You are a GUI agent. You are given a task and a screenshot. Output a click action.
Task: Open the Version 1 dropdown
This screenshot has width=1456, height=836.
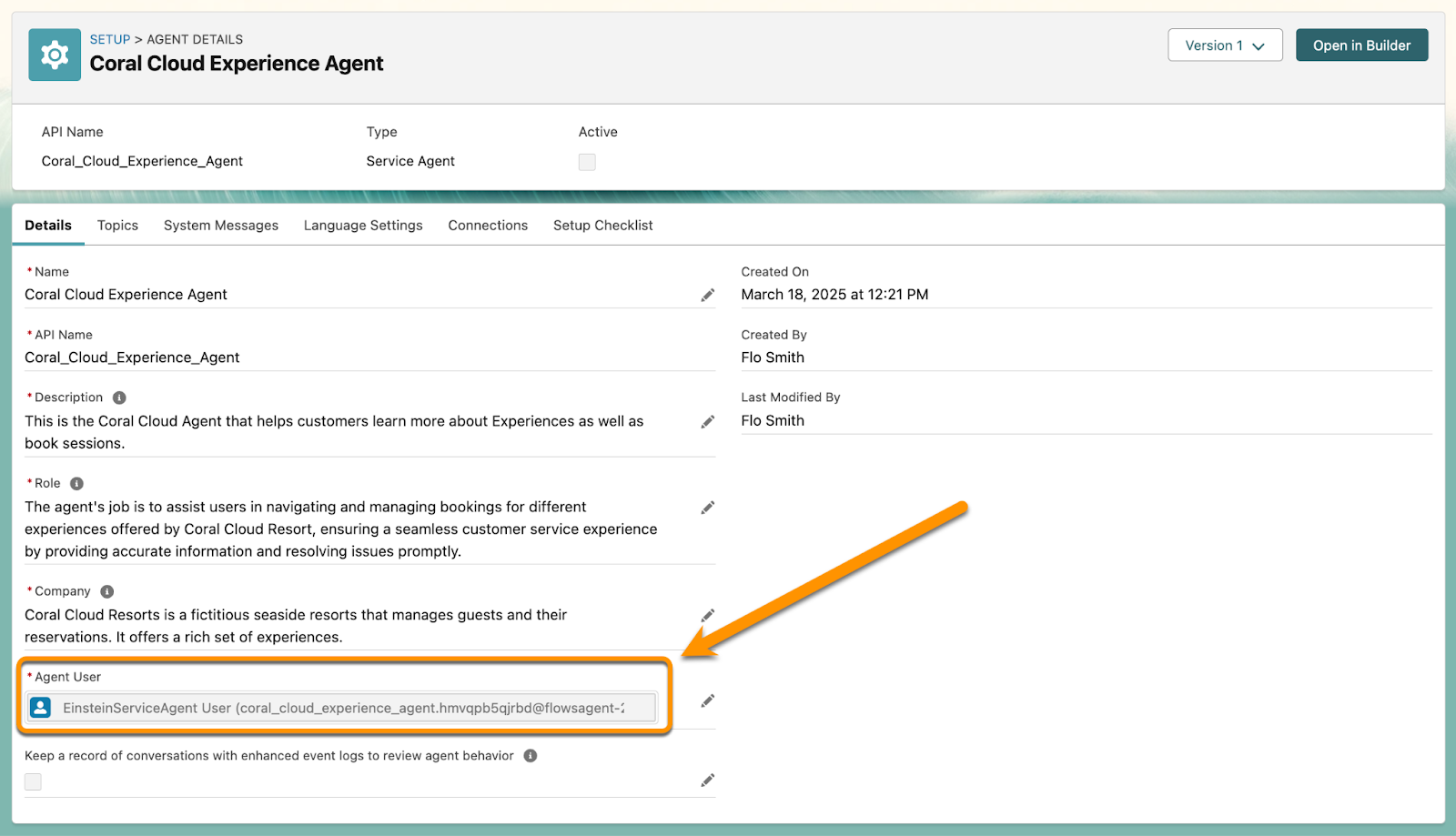(1224, 45)
